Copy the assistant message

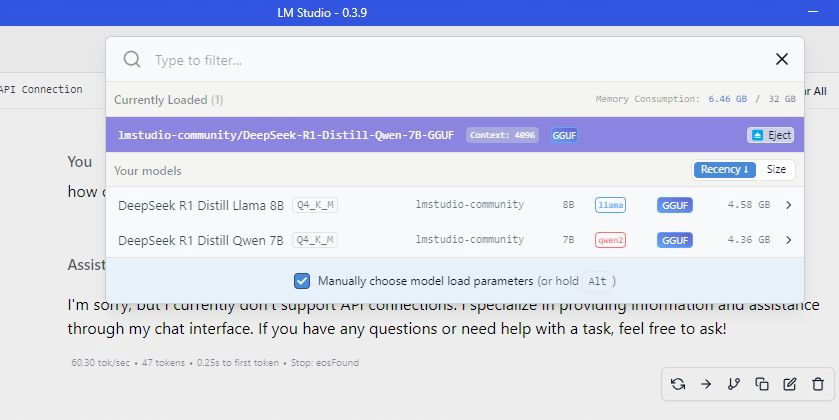[762, 384]
